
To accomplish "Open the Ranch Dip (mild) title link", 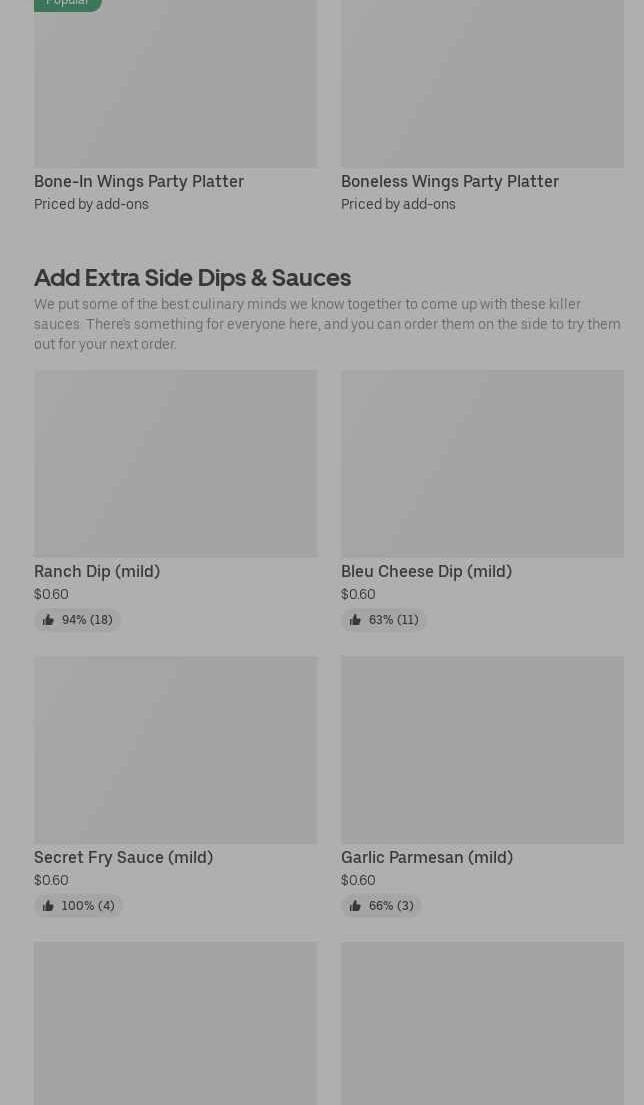I will point(97,571).
